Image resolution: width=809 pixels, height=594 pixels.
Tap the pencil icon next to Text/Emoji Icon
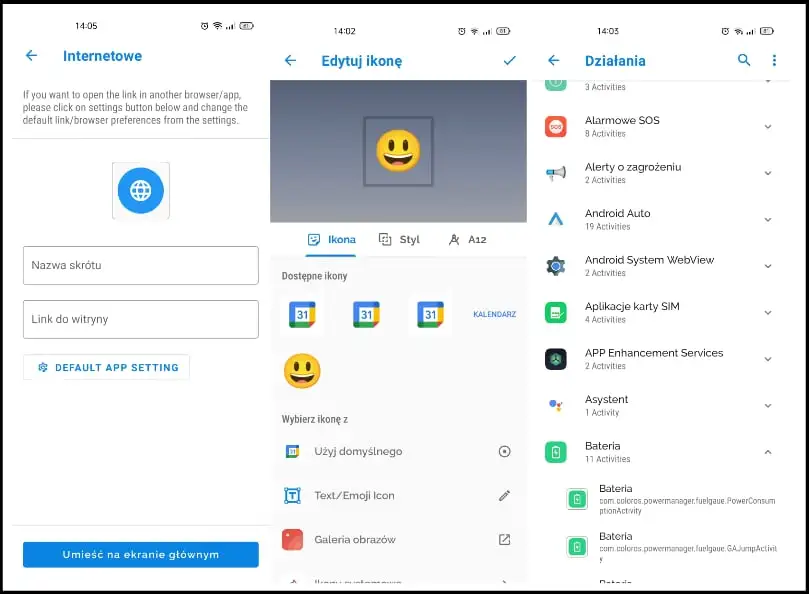pos(504,495)
